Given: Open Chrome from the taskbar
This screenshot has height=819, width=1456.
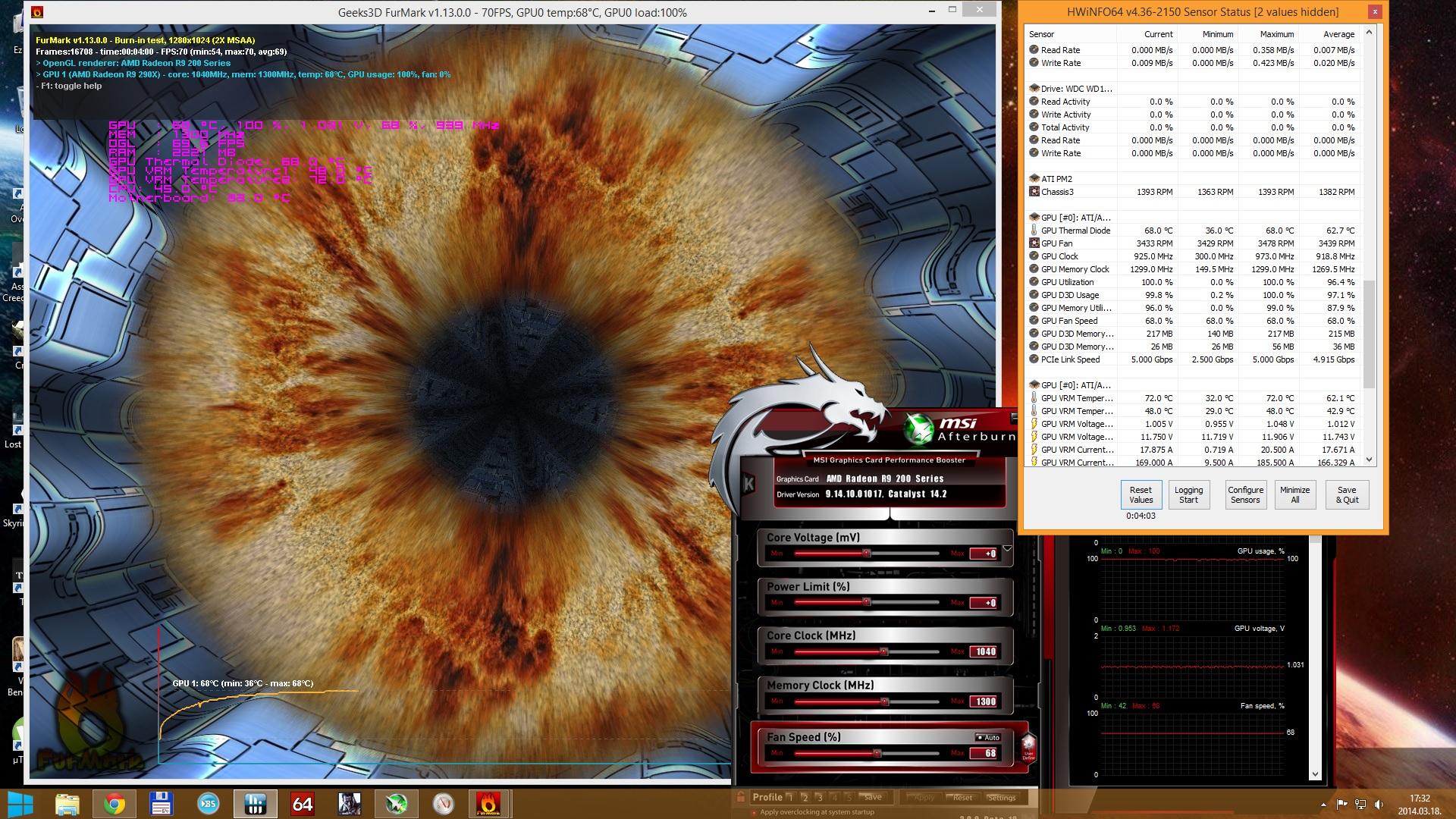Looking at the screenshot, I should click(115, 804).
